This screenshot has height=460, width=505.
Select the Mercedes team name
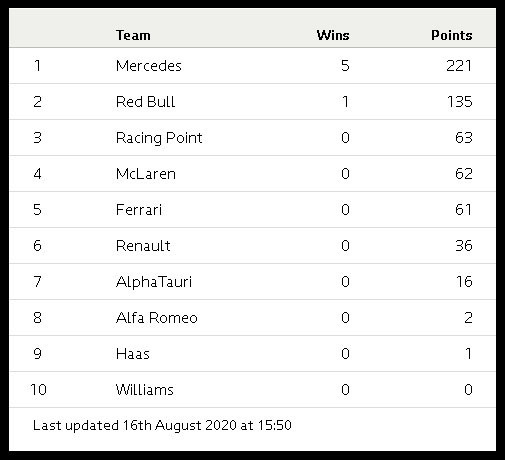[149, 66]
